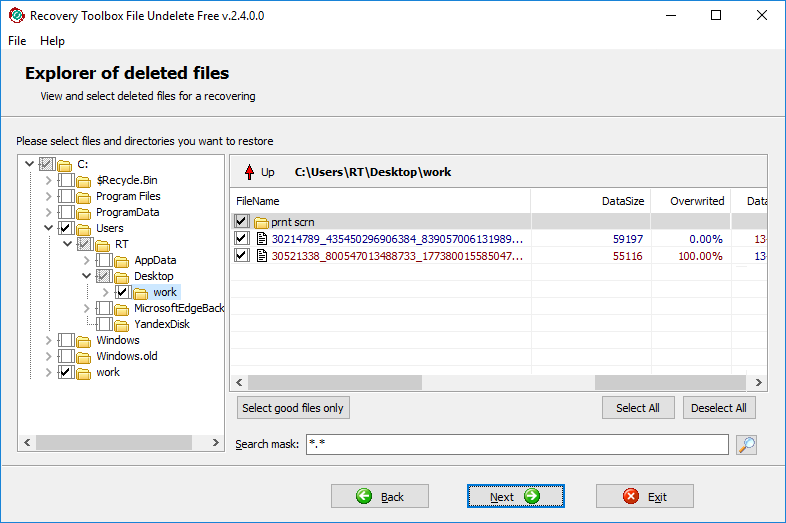Click the Windows folder icon
Screen dimensions: 786x523
(x=84, y=341)
